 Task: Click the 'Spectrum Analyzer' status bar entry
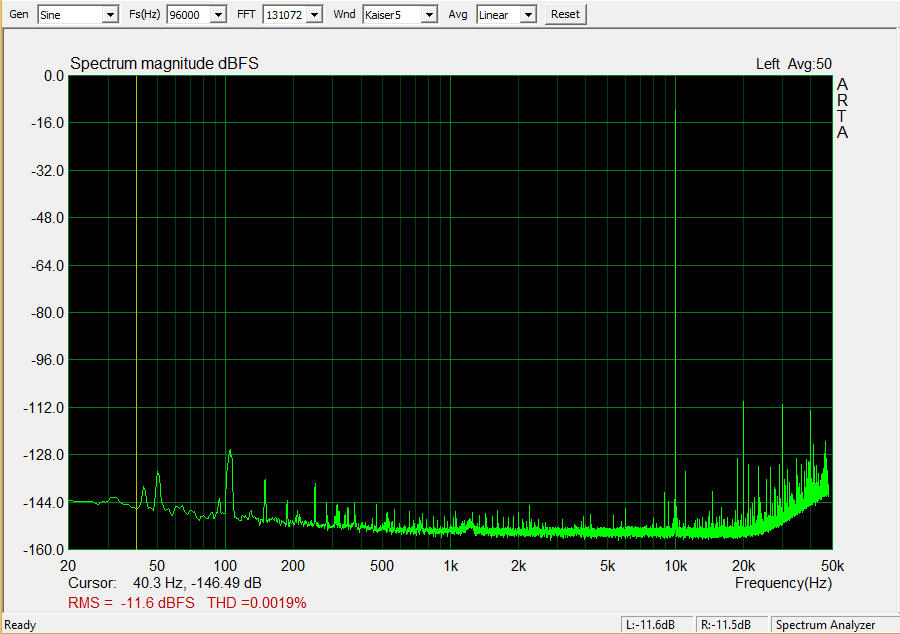tap(825, 625)
